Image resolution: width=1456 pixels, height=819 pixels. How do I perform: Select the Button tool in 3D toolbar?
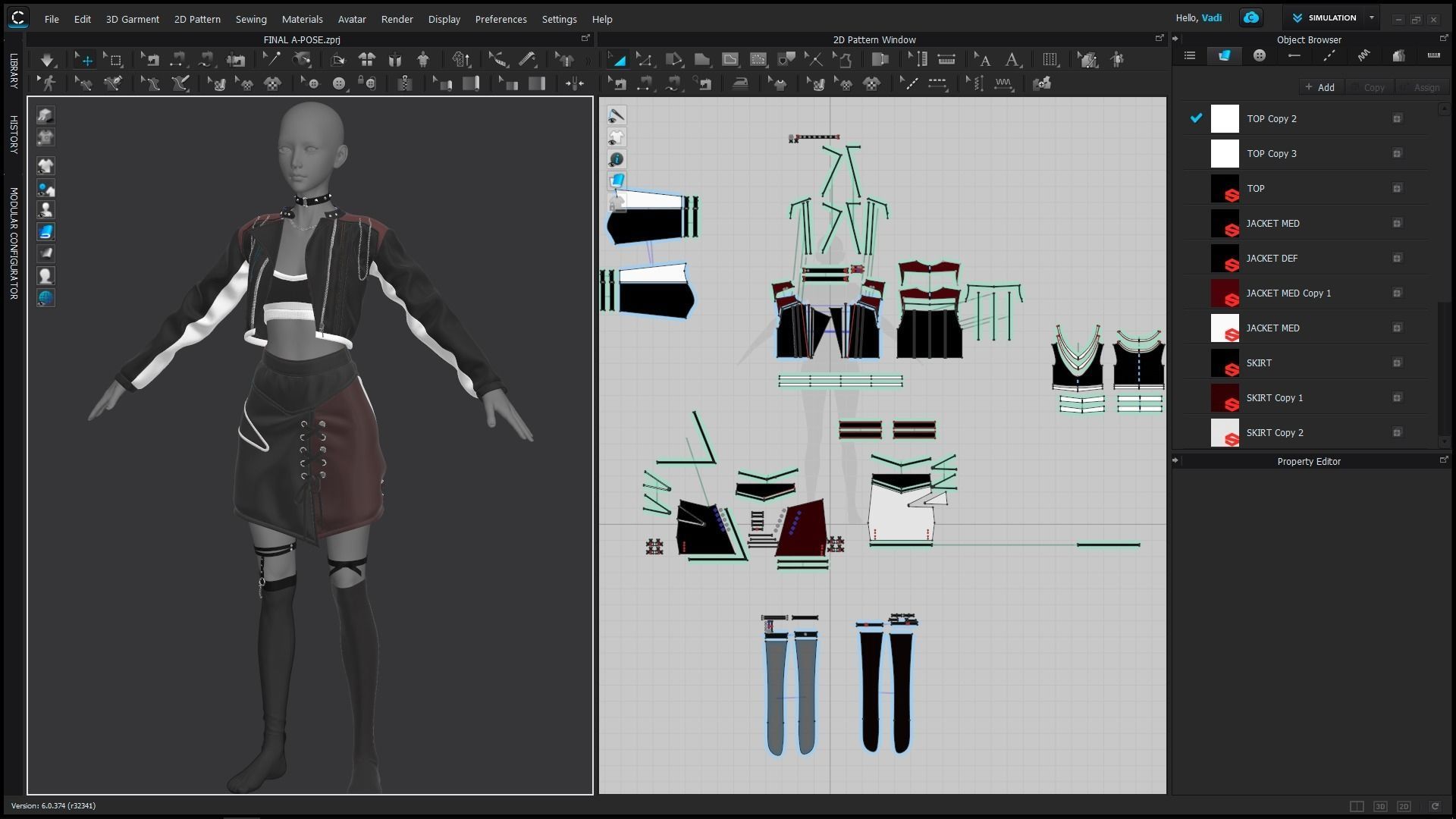(x=339, y=83)
